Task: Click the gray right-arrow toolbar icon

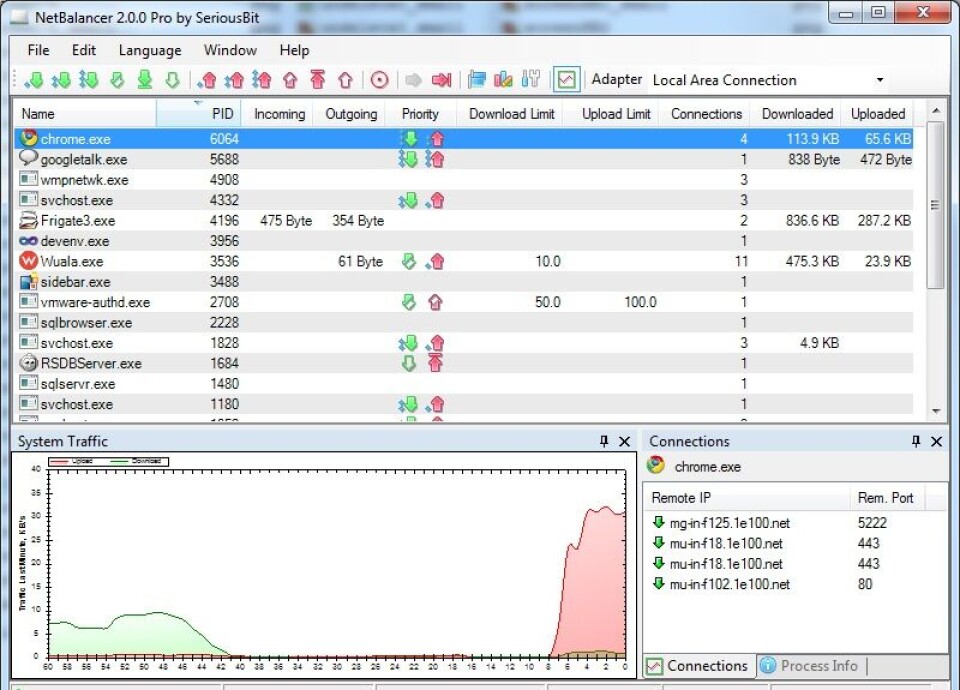Action: tap(414, 80)
